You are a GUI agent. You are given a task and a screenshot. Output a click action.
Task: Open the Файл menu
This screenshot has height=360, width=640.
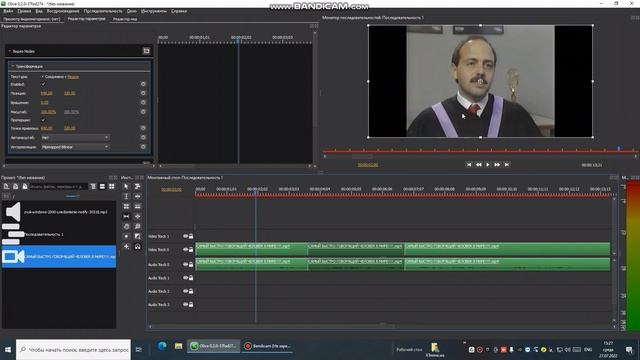point(8,11)
